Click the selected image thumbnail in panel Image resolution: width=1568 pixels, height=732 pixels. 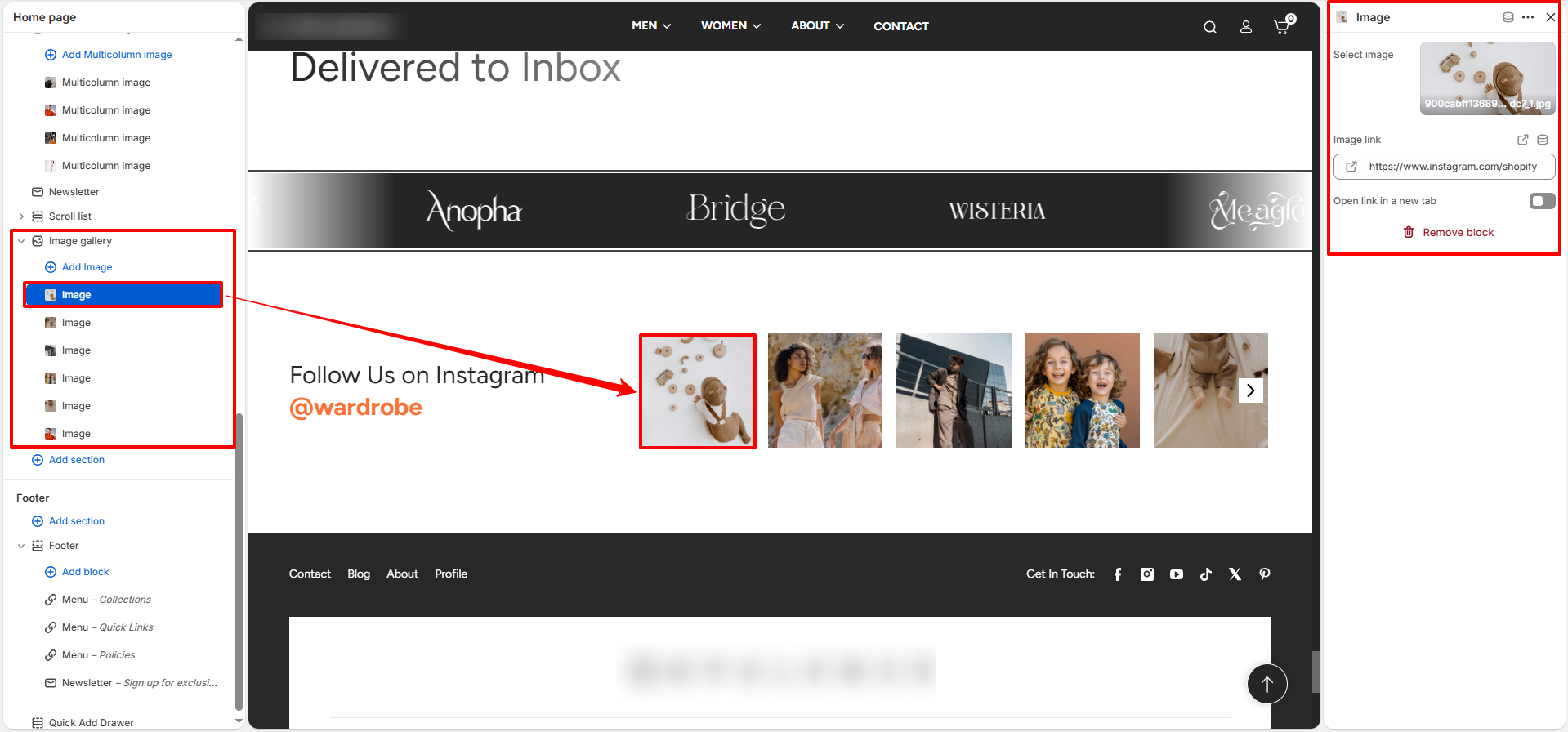(x=1487, y=78)
